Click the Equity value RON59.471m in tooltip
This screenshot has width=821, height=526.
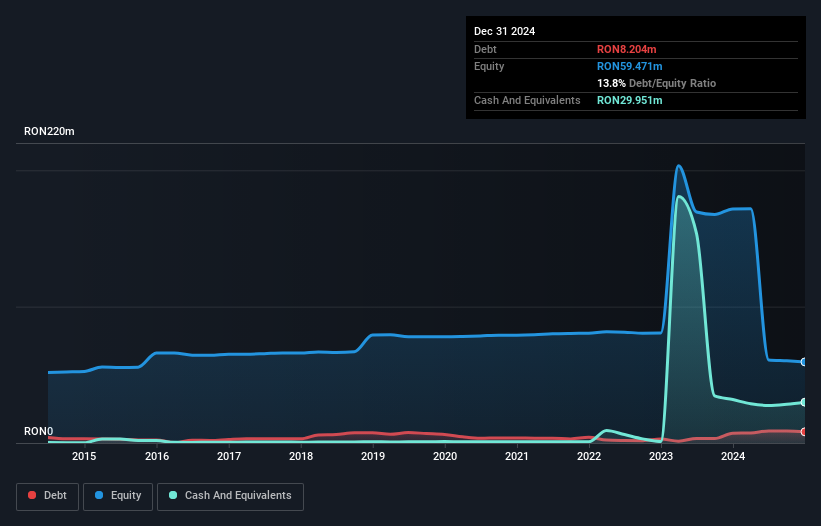click(629, 66)
